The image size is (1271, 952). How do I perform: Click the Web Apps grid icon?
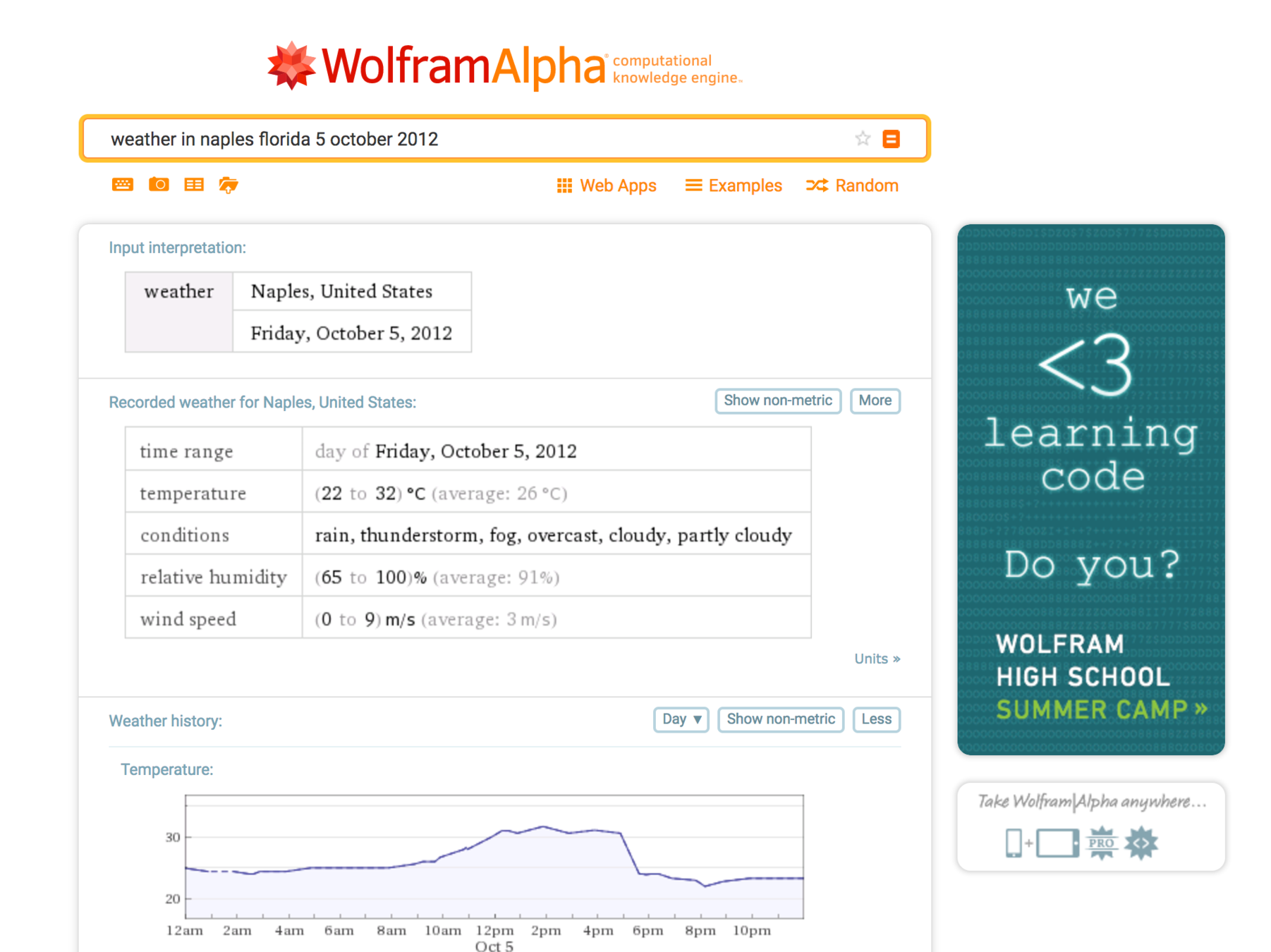point(564,185)
